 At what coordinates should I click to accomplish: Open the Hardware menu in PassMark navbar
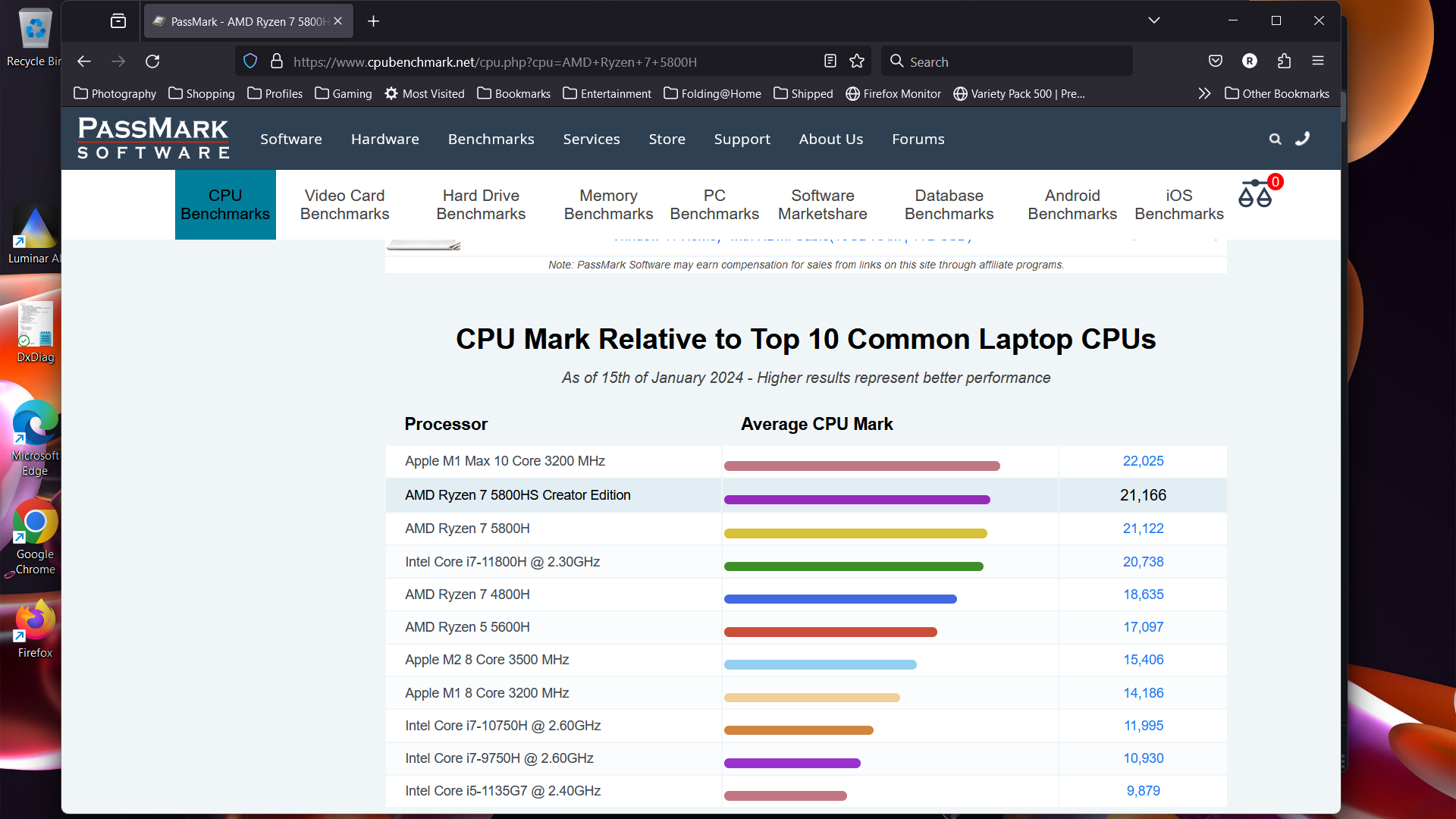pos(384,140)
